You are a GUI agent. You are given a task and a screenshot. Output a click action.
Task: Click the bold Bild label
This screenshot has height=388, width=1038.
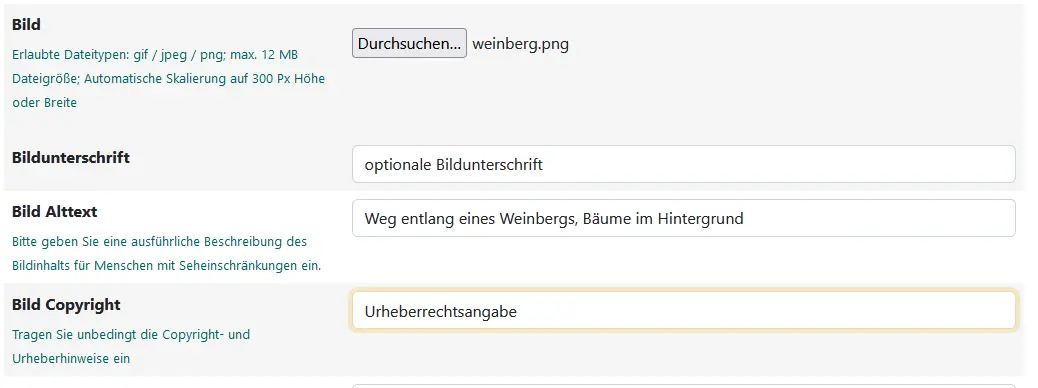26,24
